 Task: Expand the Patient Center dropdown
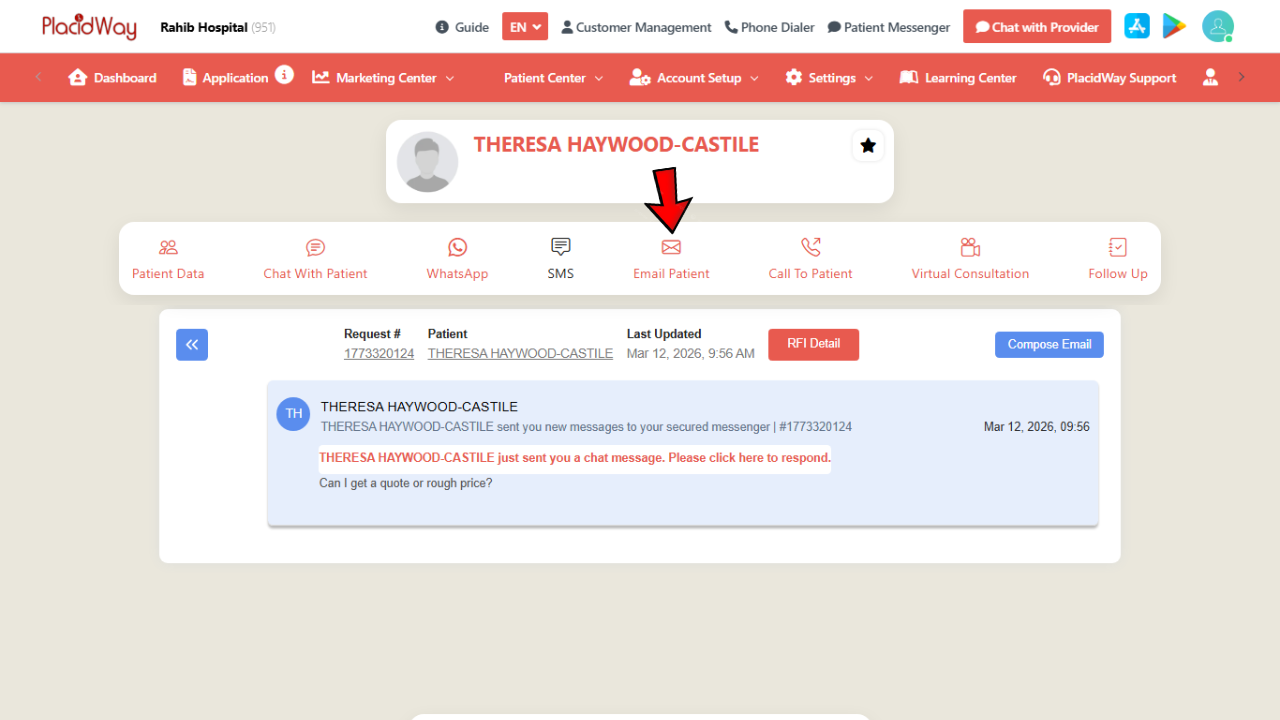click(x=553, y=78)
